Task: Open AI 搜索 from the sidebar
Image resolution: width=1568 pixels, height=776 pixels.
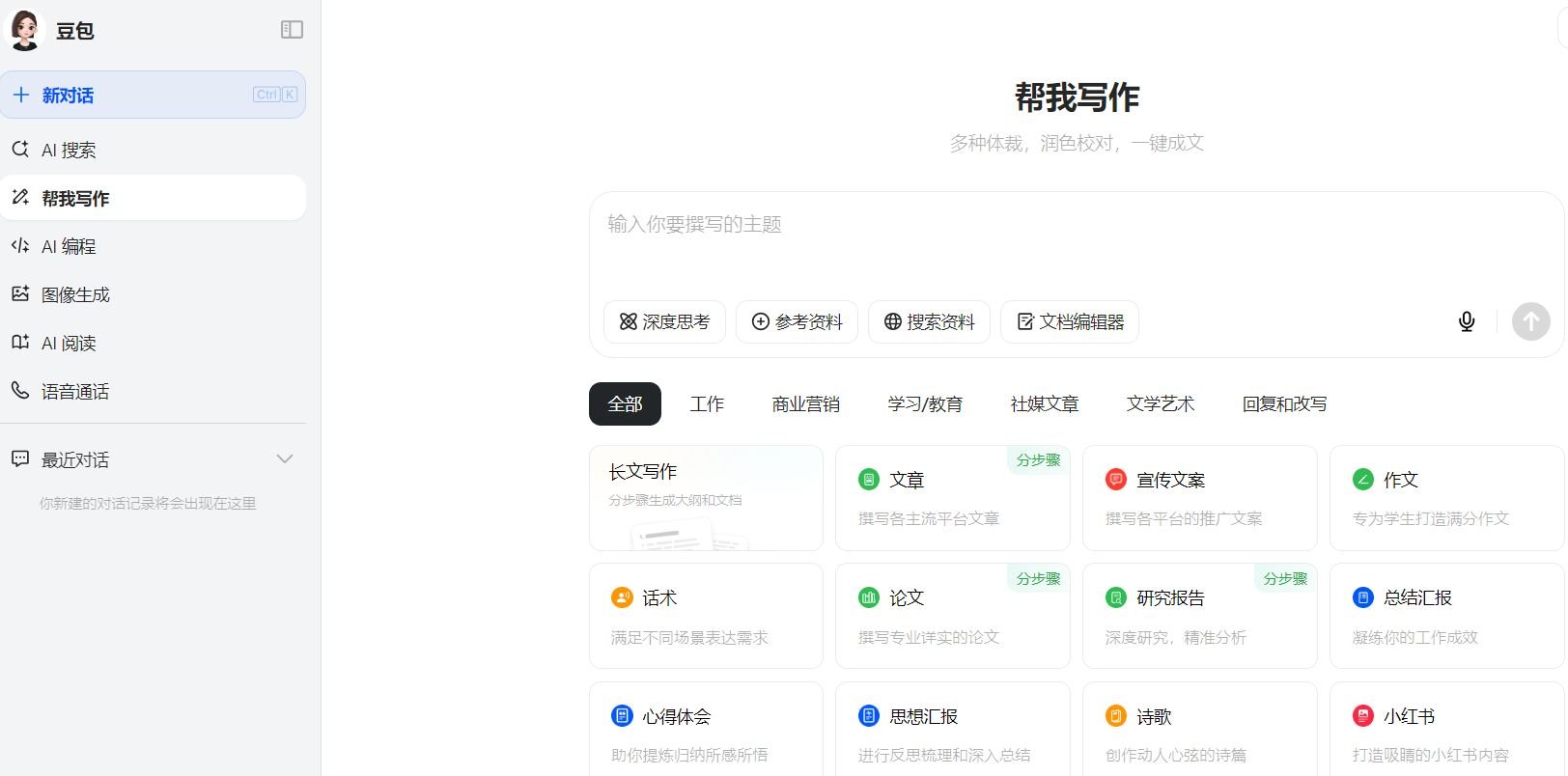Action: 68,150
